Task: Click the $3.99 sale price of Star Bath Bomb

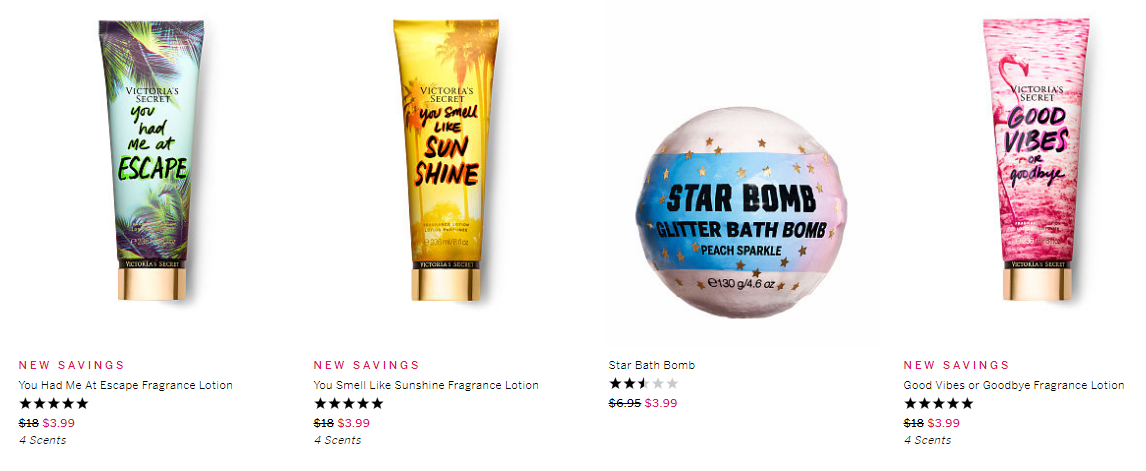Action: [x=661, y=403]
